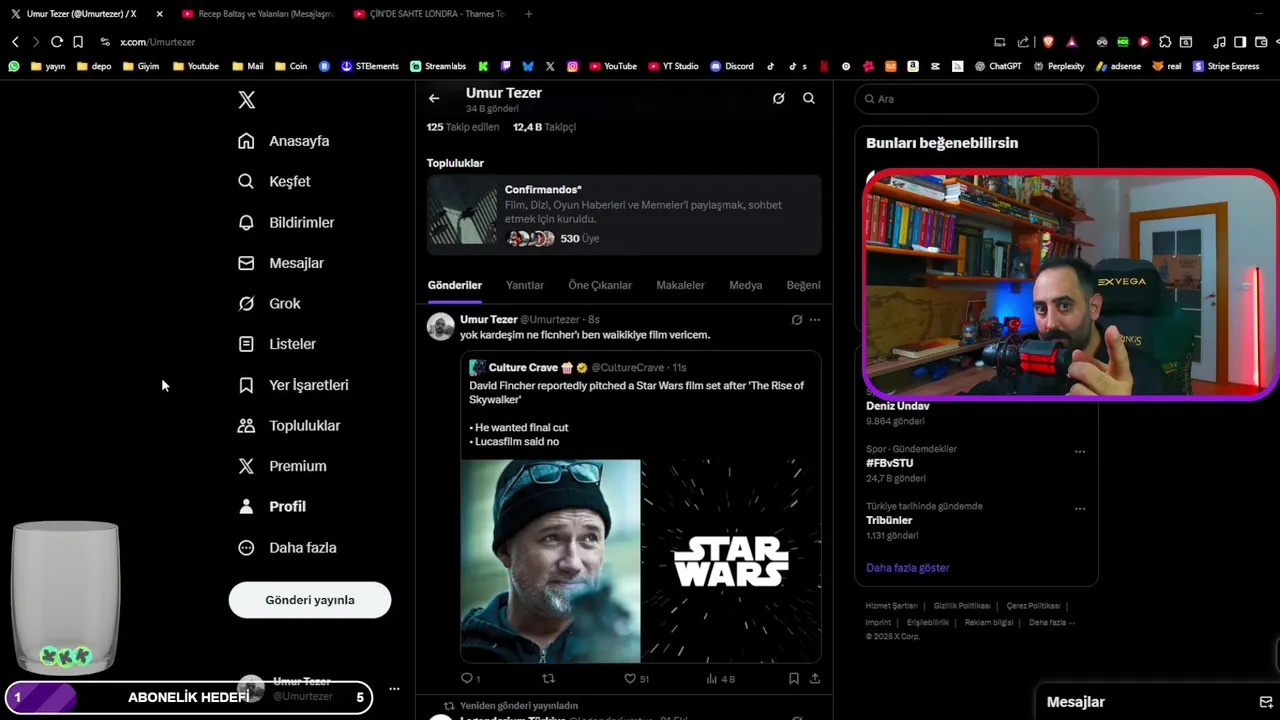
Task: Click the Grok icon on Umur Tezer's post
Action: [x=797, y=320]
